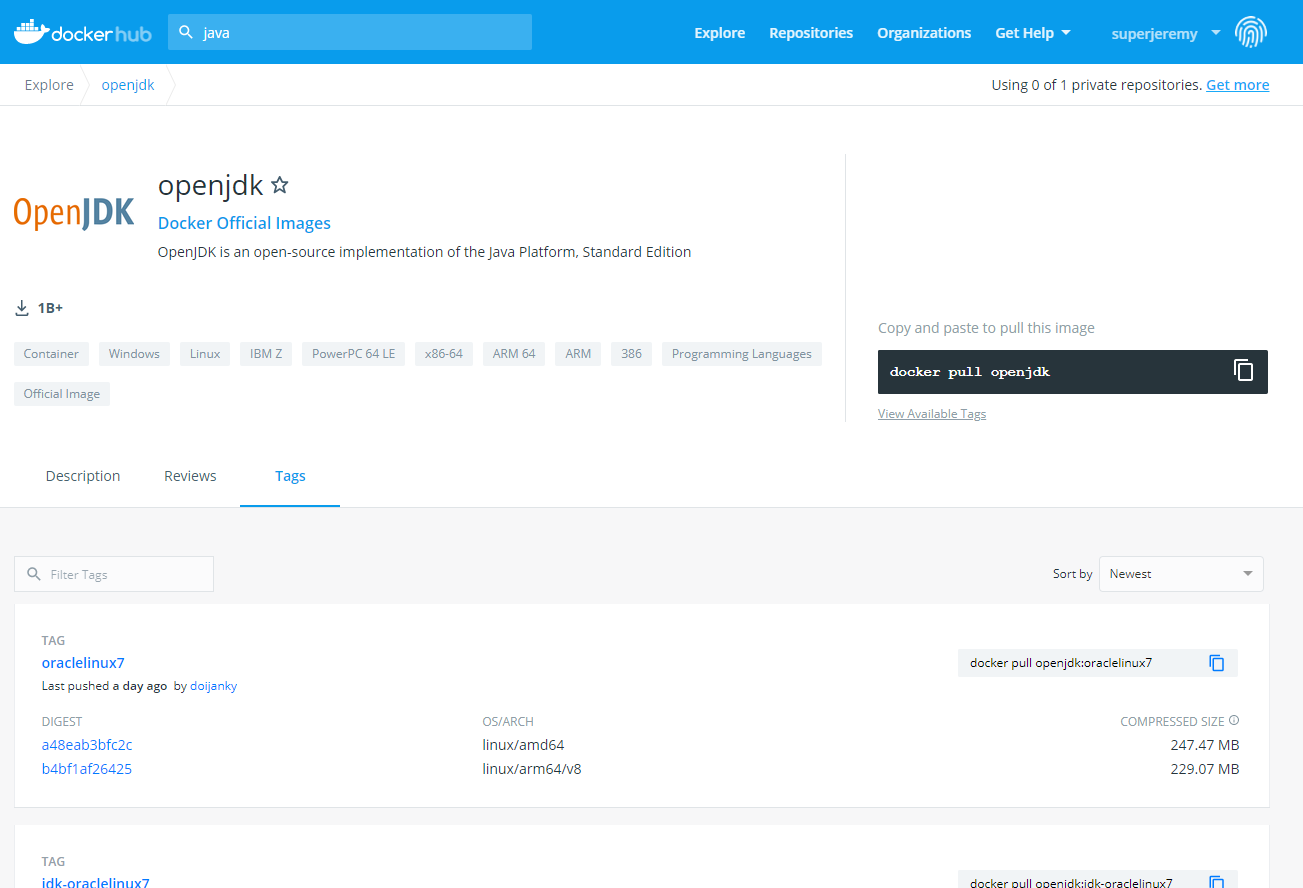Click the Official Image chip
Image resolution: width=1303 pixels, height=888 pixels.
coord(62,394)
